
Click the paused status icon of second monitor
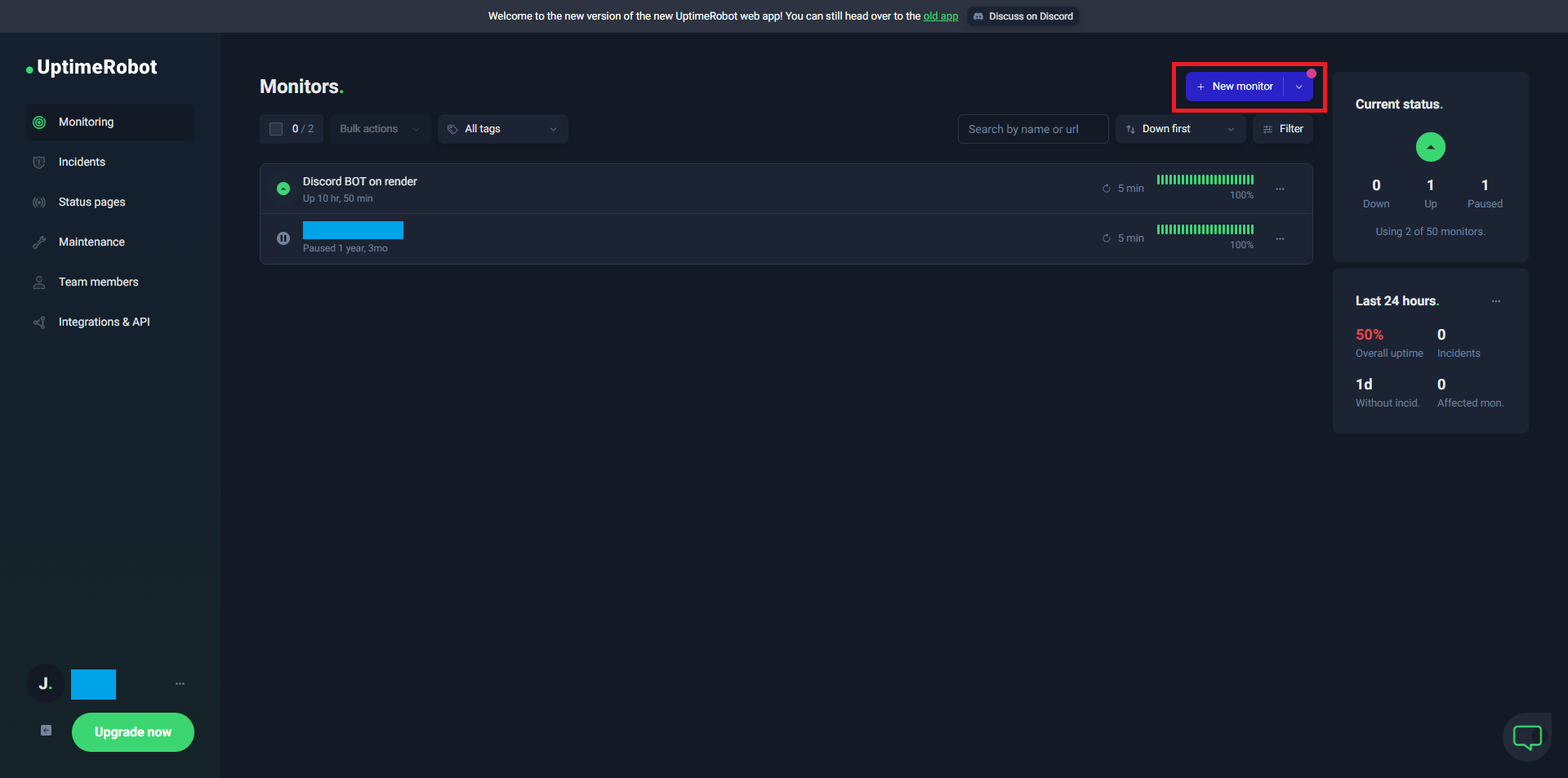click(283, 238)
